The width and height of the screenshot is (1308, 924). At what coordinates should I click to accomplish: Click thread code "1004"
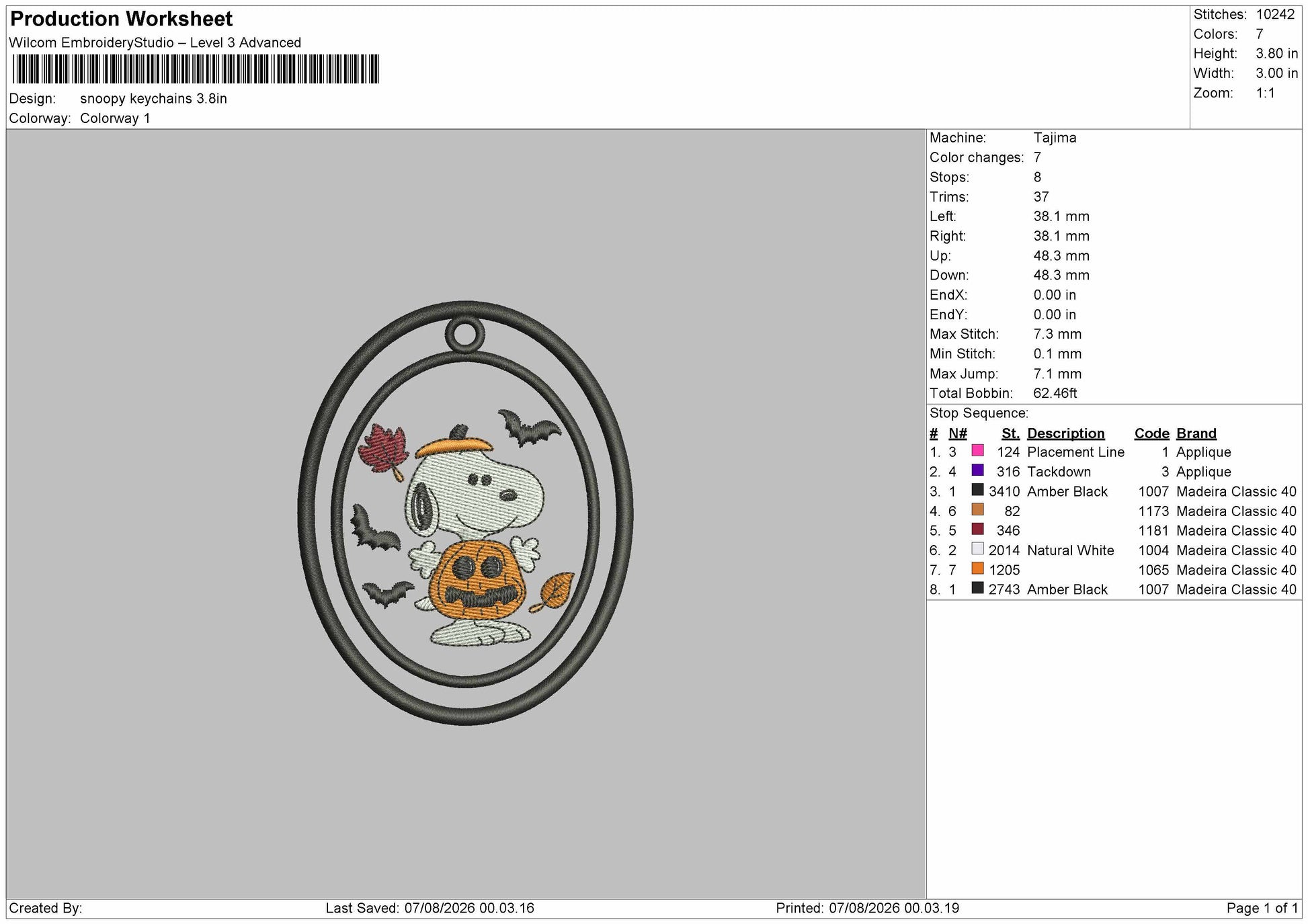point(1153,551)
